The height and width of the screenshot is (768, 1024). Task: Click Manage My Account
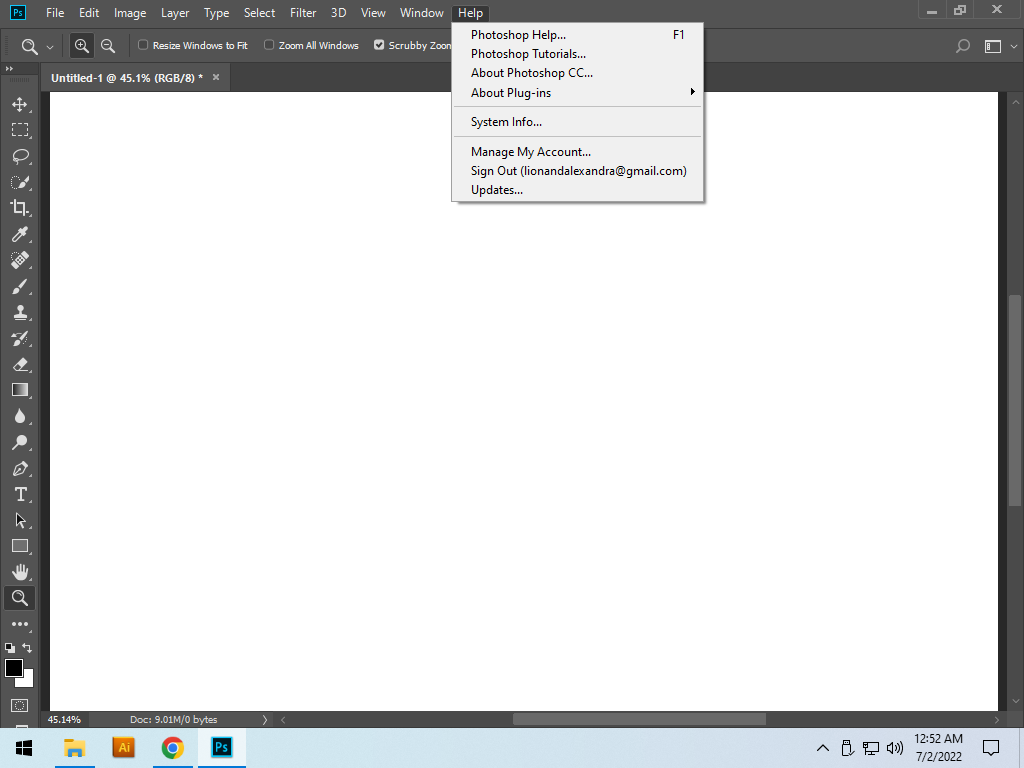pyautogui.click(x=530, y=151)
